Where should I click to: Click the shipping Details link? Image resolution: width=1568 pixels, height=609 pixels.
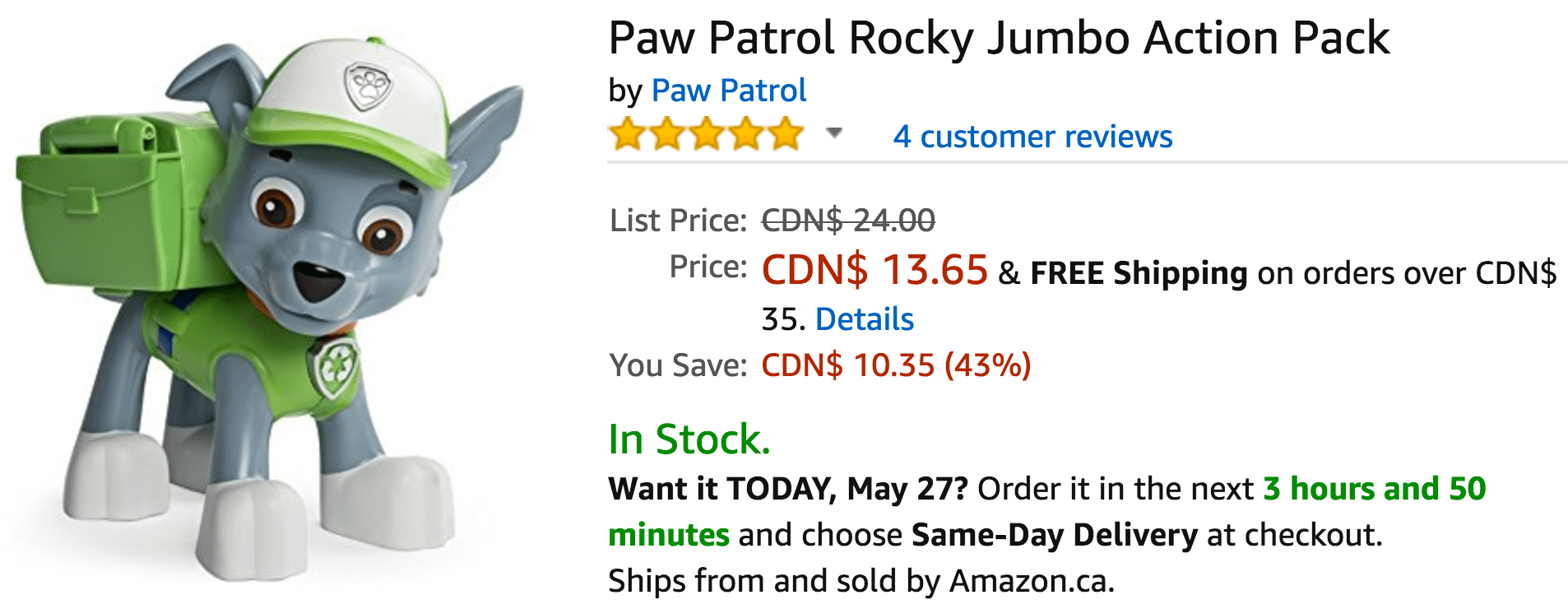point(864,319)
